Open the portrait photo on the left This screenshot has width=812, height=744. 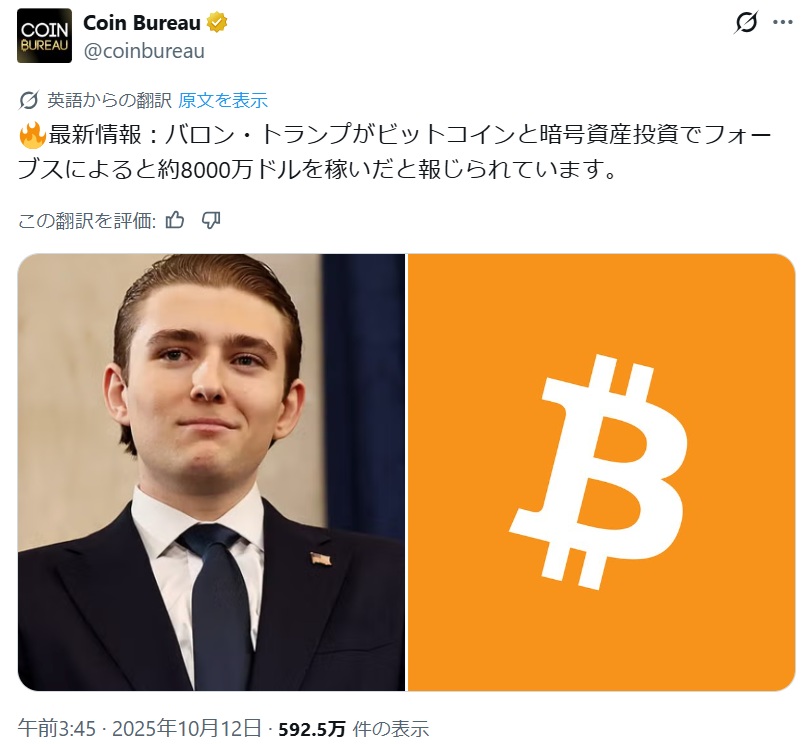211,472
